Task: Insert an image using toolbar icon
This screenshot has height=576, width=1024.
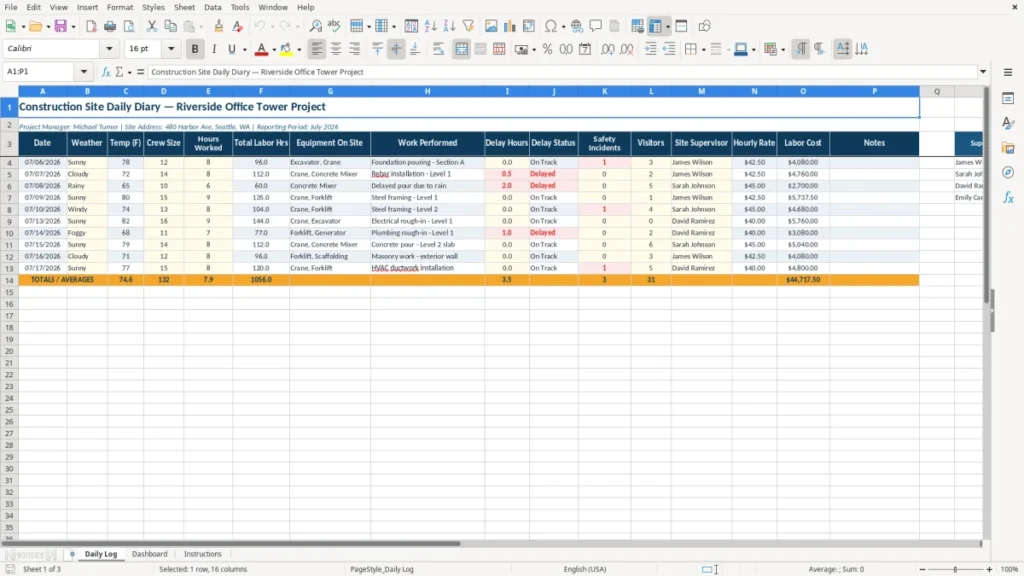Action: 491,26
